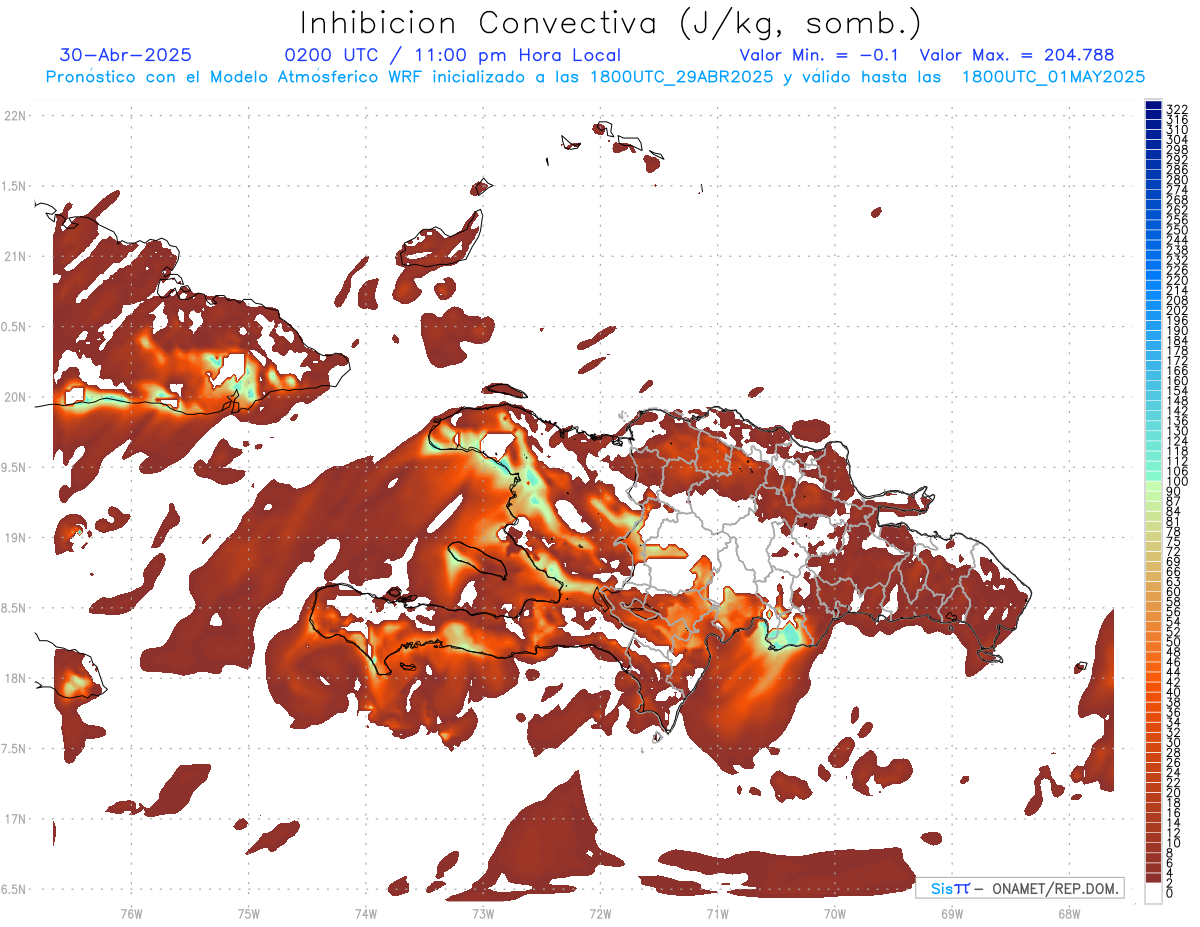This screenshot has height=927, width=1200.
Task: Click the '40' value on the color scale
Action: coord(1173,692)
